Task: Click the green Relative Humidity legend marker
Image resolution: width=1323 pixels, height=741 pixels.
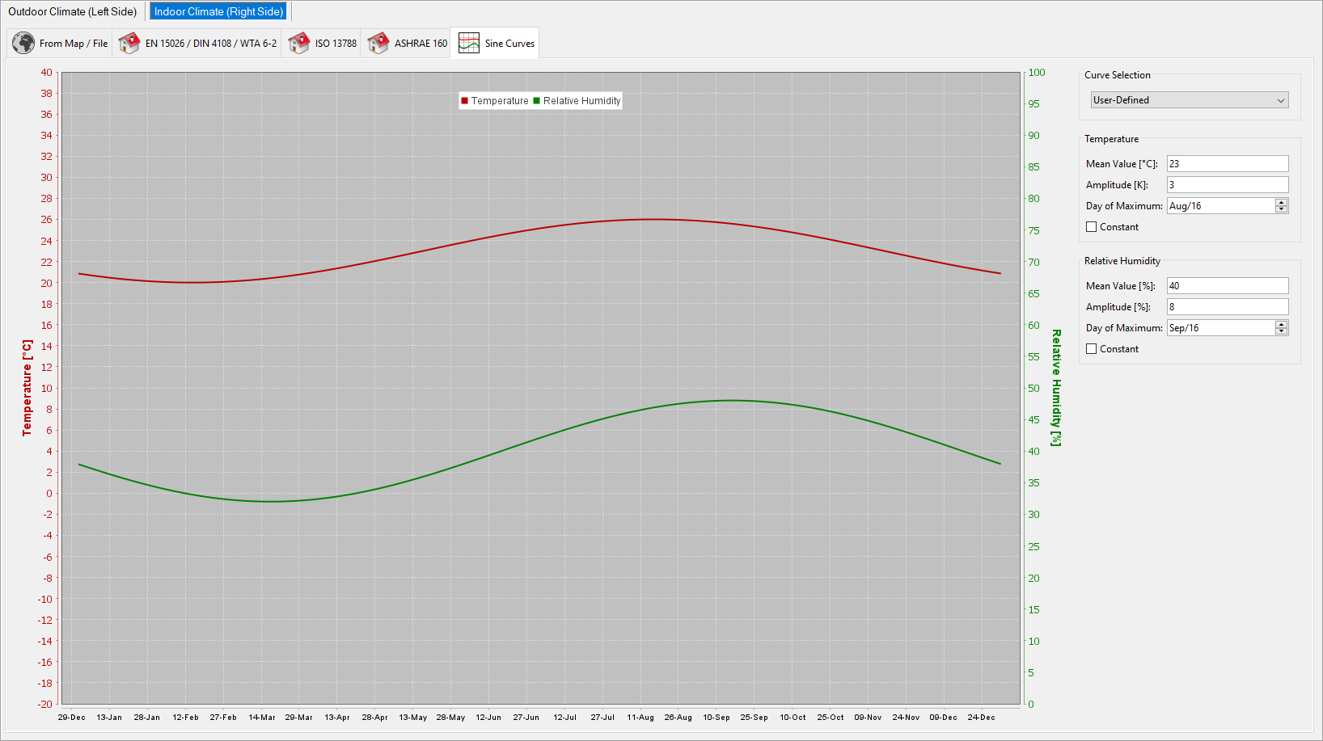Action: [x=537, y=101]
